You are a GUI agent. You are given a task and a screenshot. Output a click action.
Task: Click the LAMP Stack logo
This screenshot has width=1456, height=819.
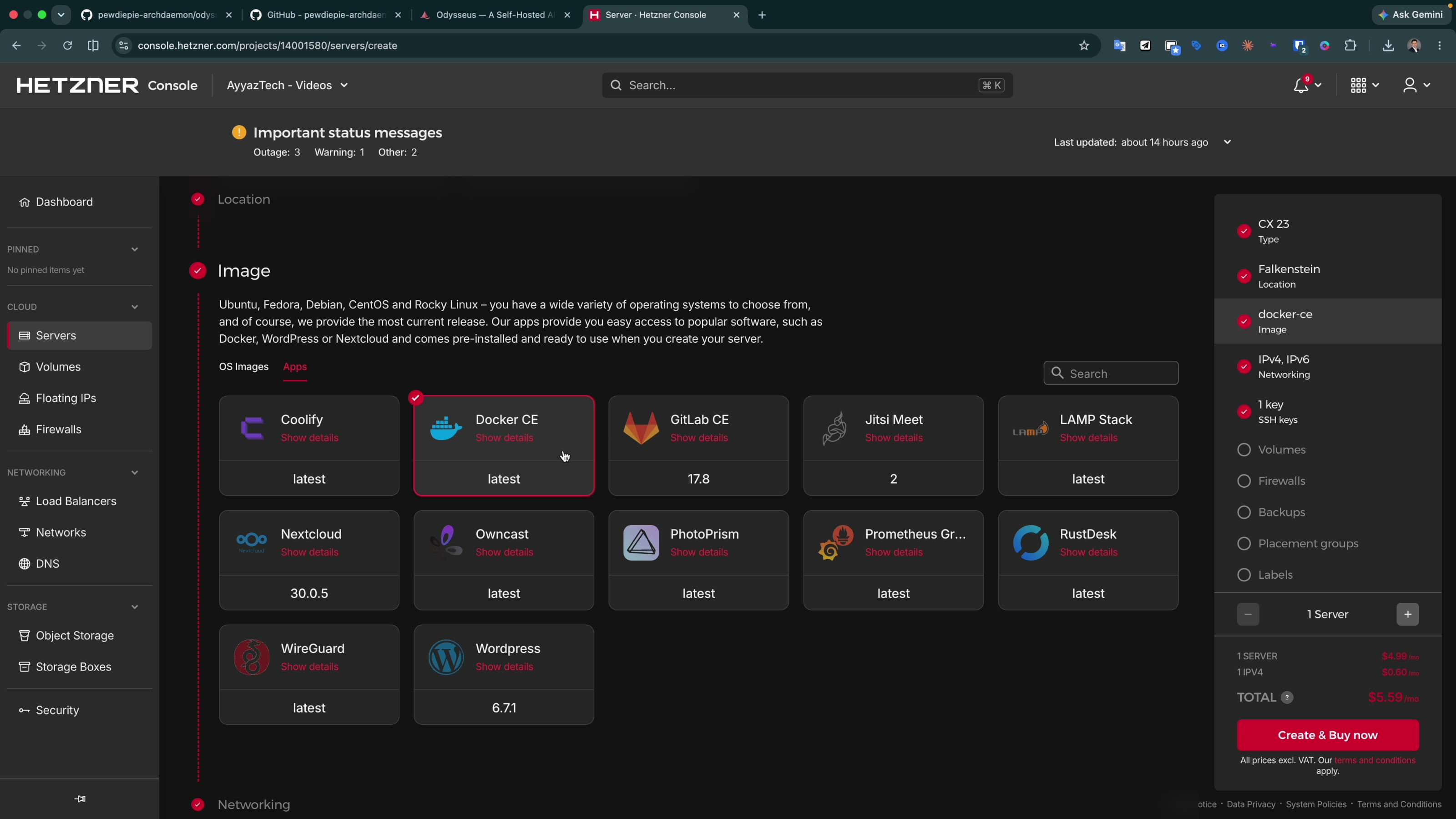tap(1031, 430)
